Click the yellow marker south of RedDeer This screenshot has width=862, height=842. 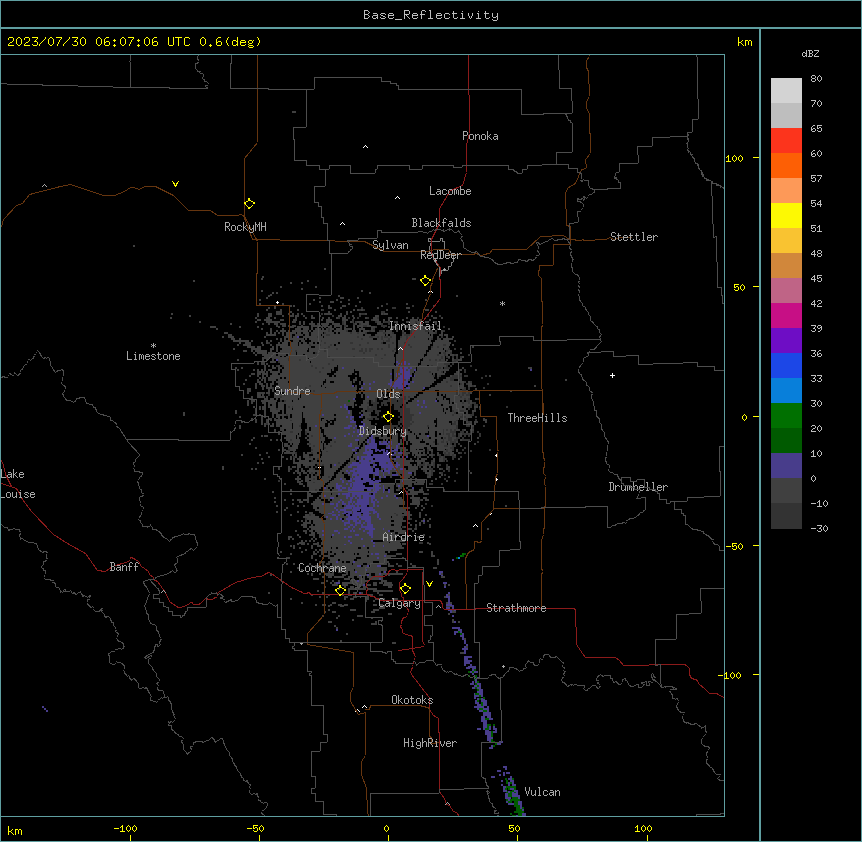pyautogui.click(x=425, y=281)
